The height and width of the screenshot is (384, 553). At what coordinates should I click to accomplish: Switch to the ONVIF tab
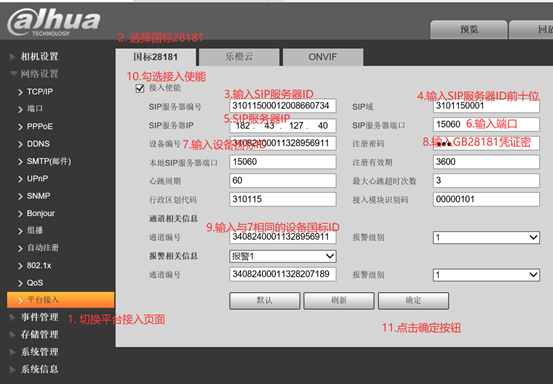323,57
